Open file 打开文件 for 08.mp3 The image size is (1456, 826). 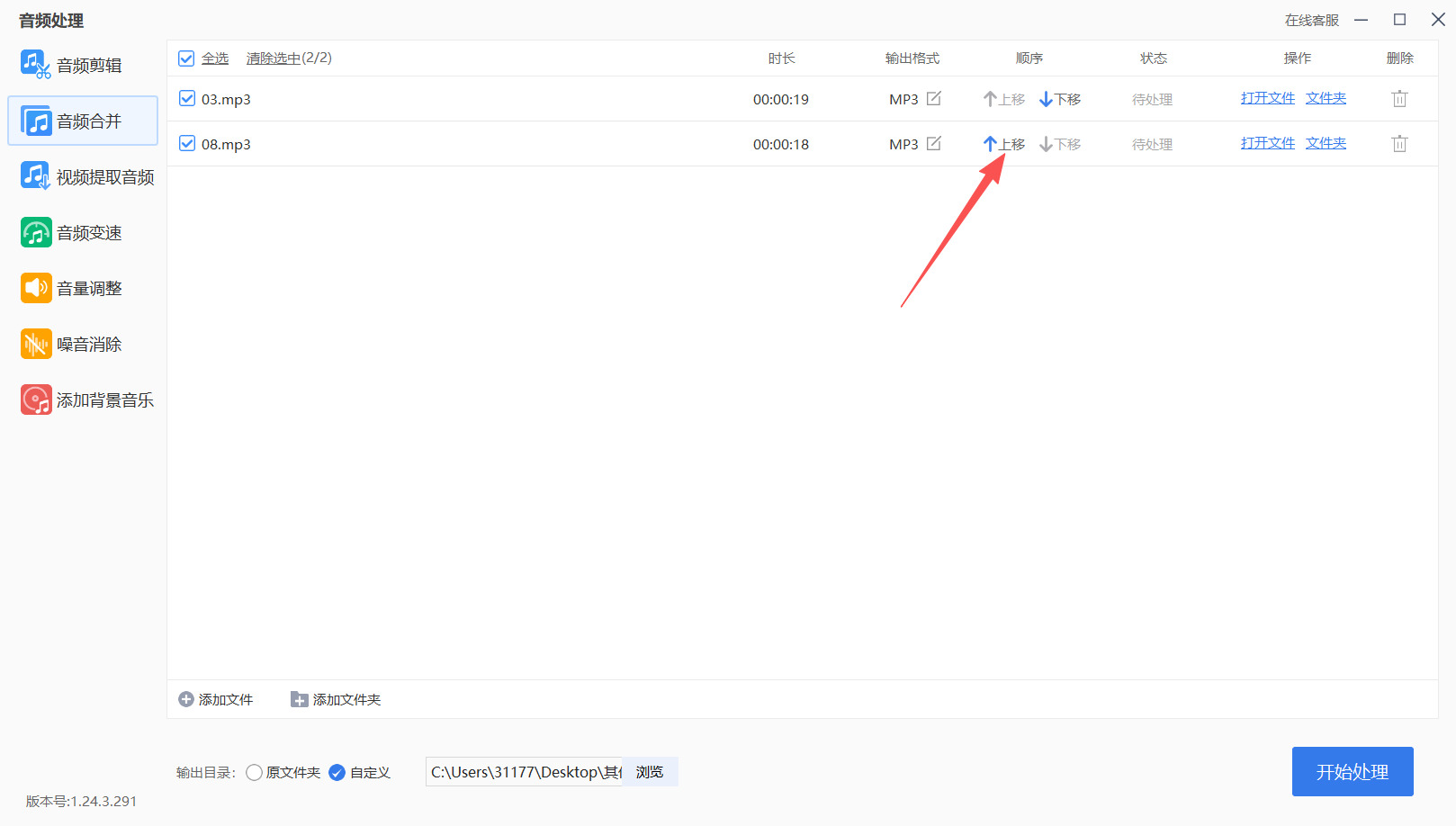click(1268, 143)
